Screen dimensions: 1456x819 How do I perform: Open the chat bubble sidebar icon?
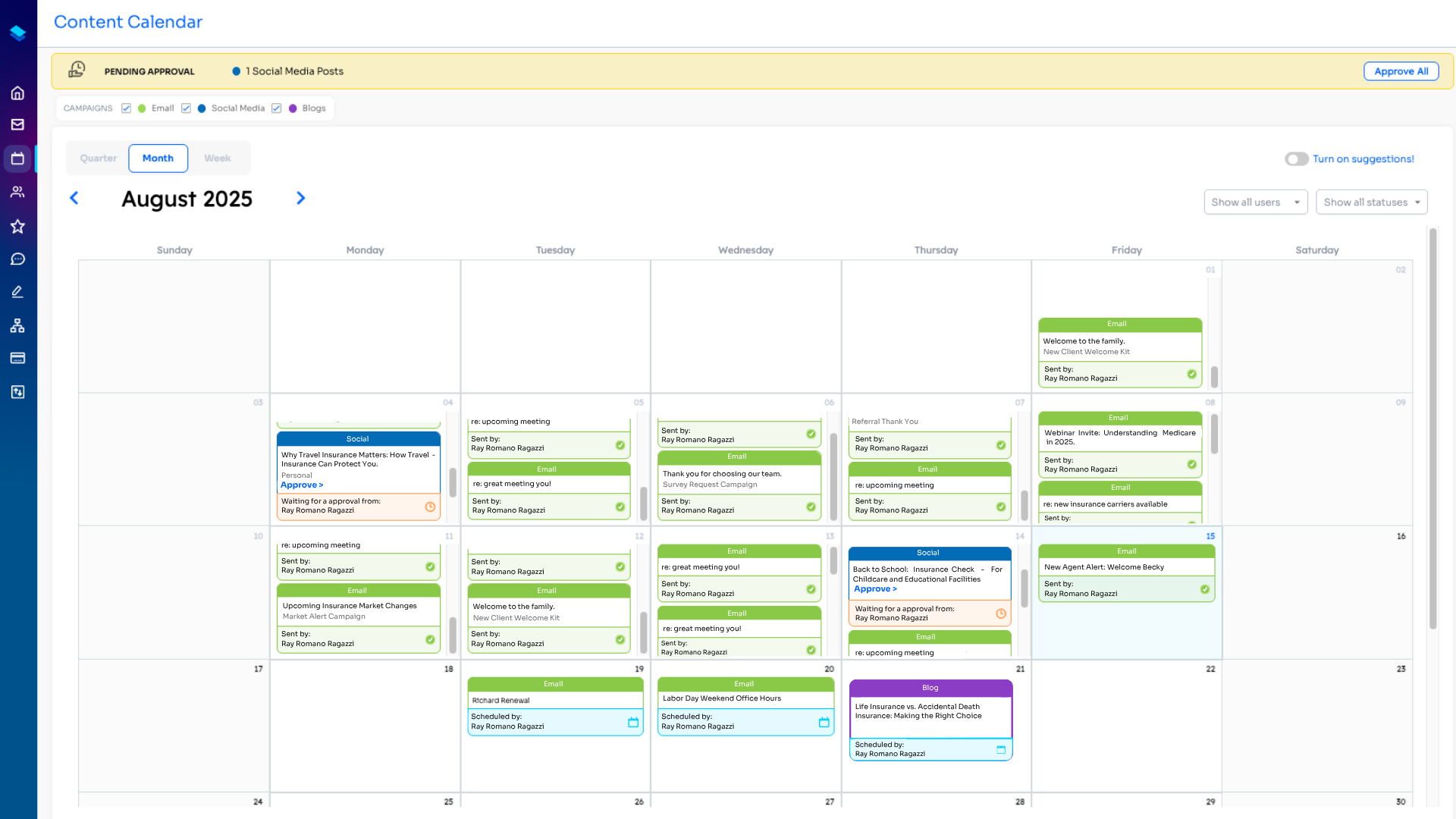17,259
